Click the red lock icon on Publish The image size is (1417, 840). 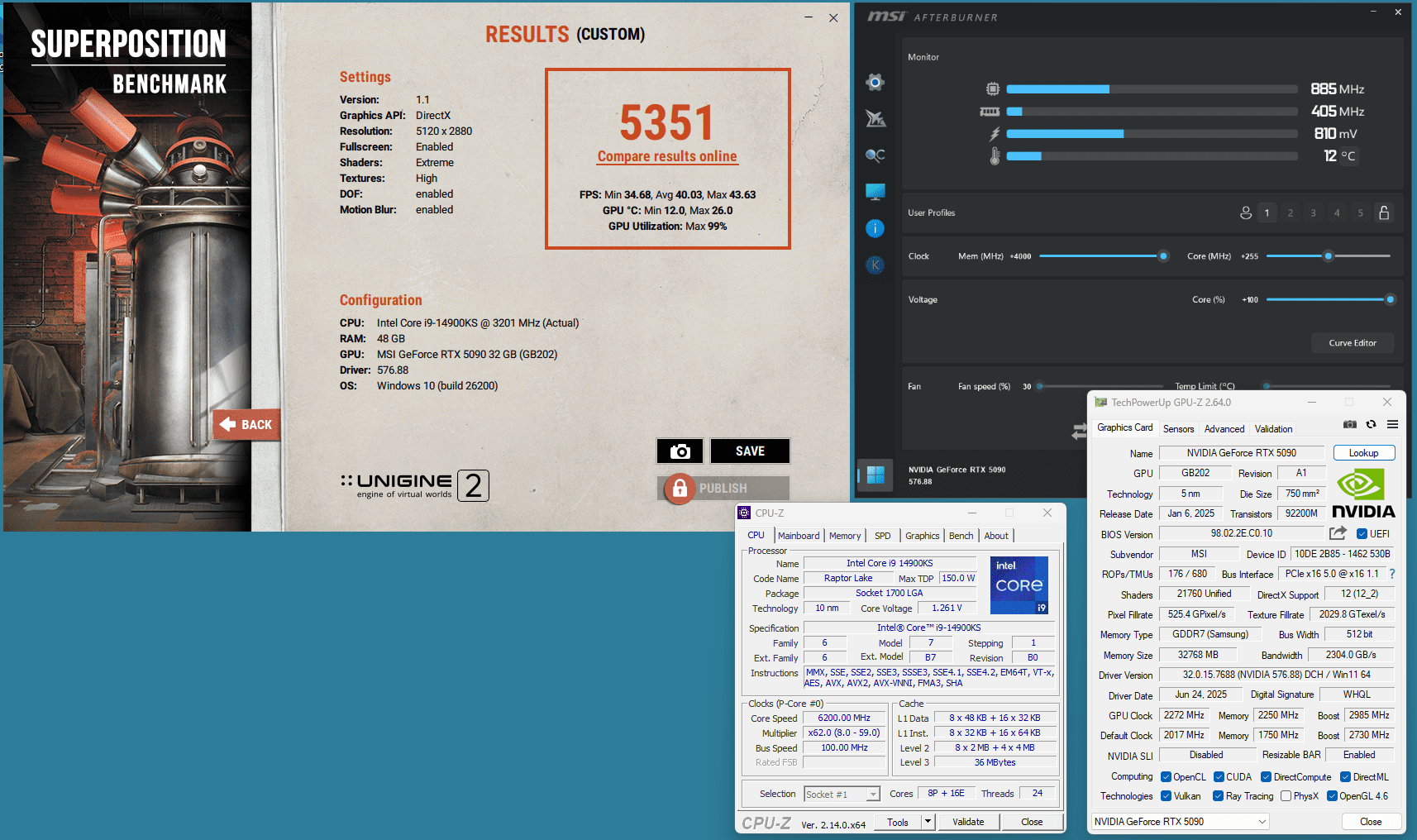coord(680,489)
